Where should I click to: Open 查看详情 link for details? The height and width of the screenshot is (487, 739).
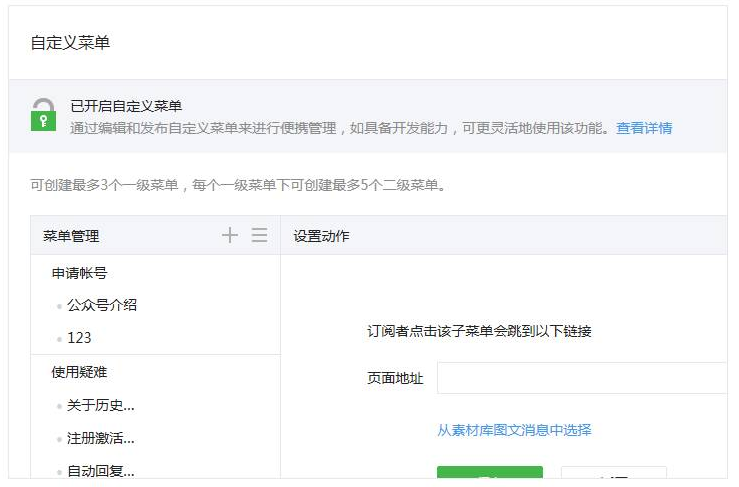[x=644, y=128]
